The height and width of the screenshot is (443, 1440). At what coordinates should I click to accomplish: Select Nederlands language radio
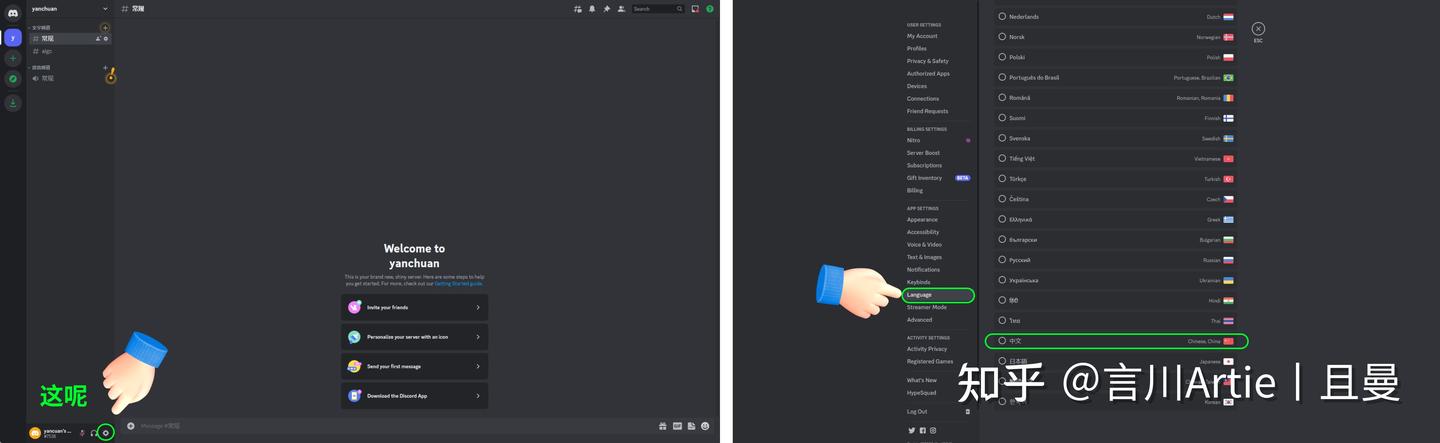coord(1002,16)
